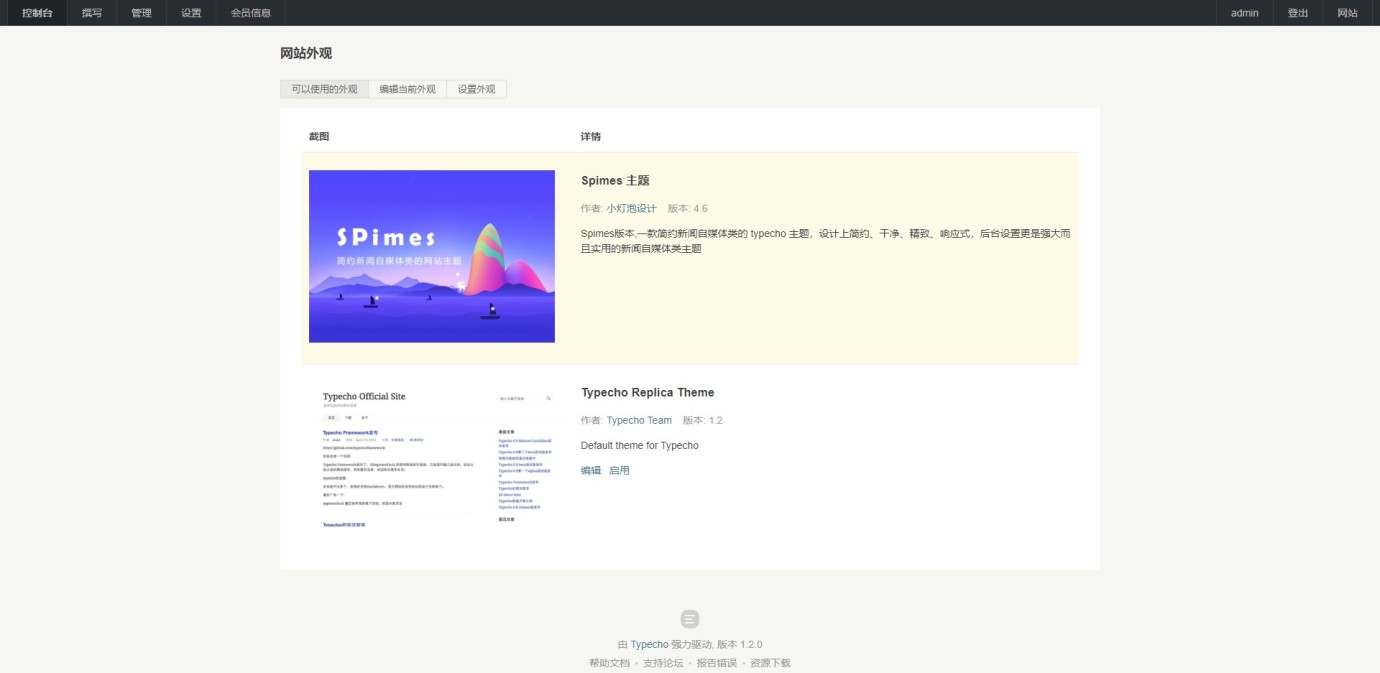Open author link 小灯泡设计
Image resolution: width=1380 pixels, height=673 pixels.
coord(631,208)
